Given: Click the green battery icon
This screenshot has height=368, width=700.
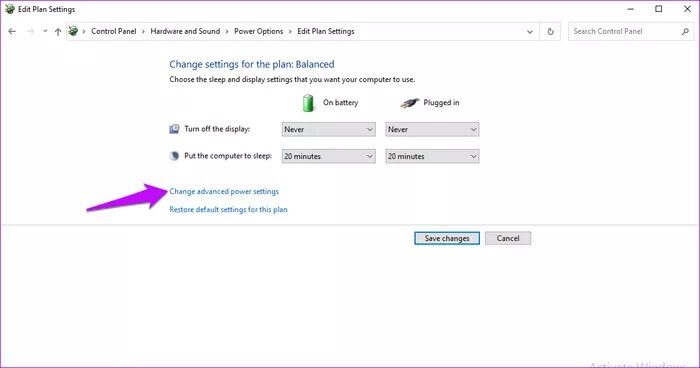Looking at the screenshot, I should 308,103.
